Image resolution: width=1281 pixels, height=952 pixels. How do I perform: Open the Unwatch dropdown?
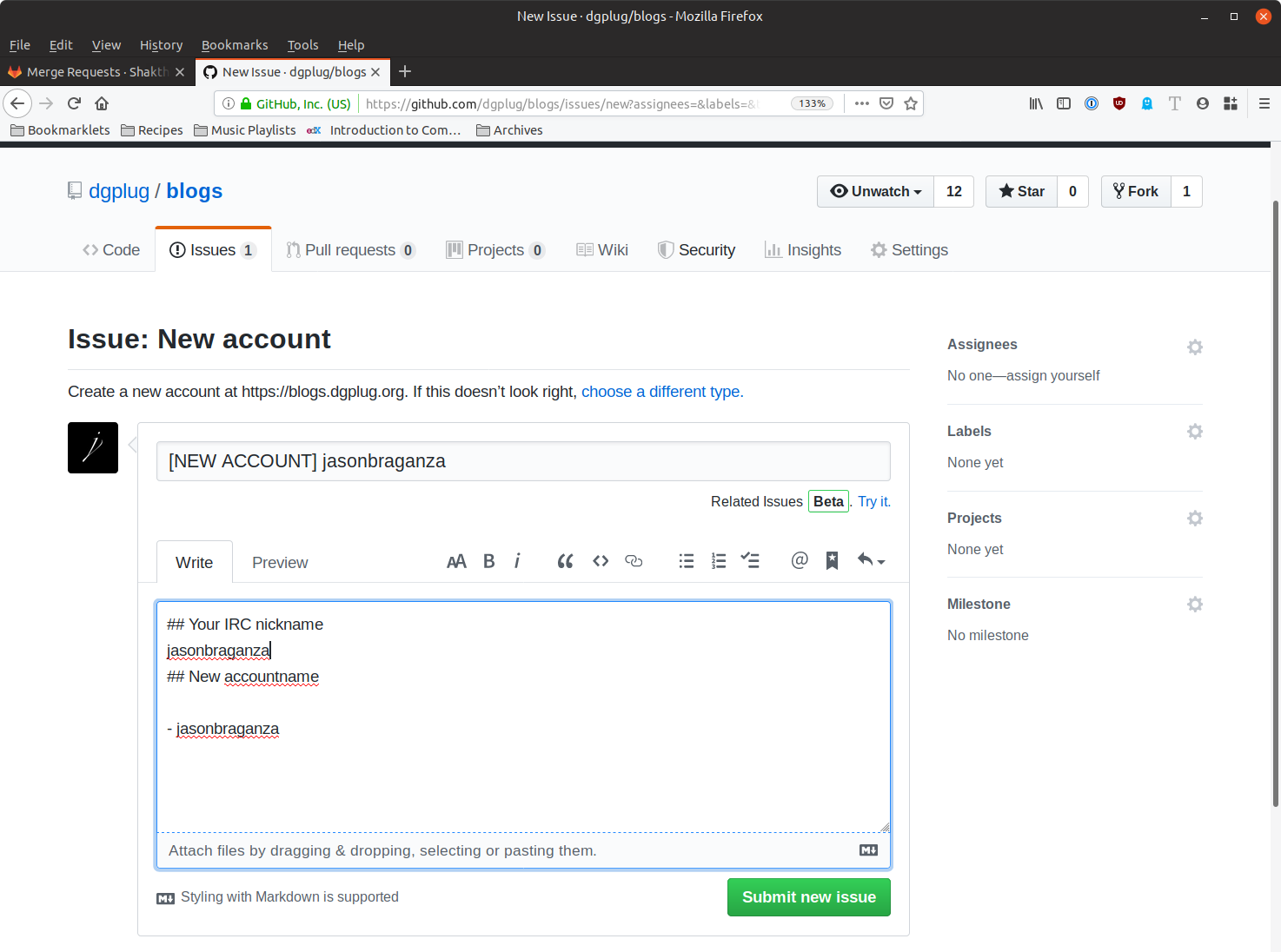[876, 191]
